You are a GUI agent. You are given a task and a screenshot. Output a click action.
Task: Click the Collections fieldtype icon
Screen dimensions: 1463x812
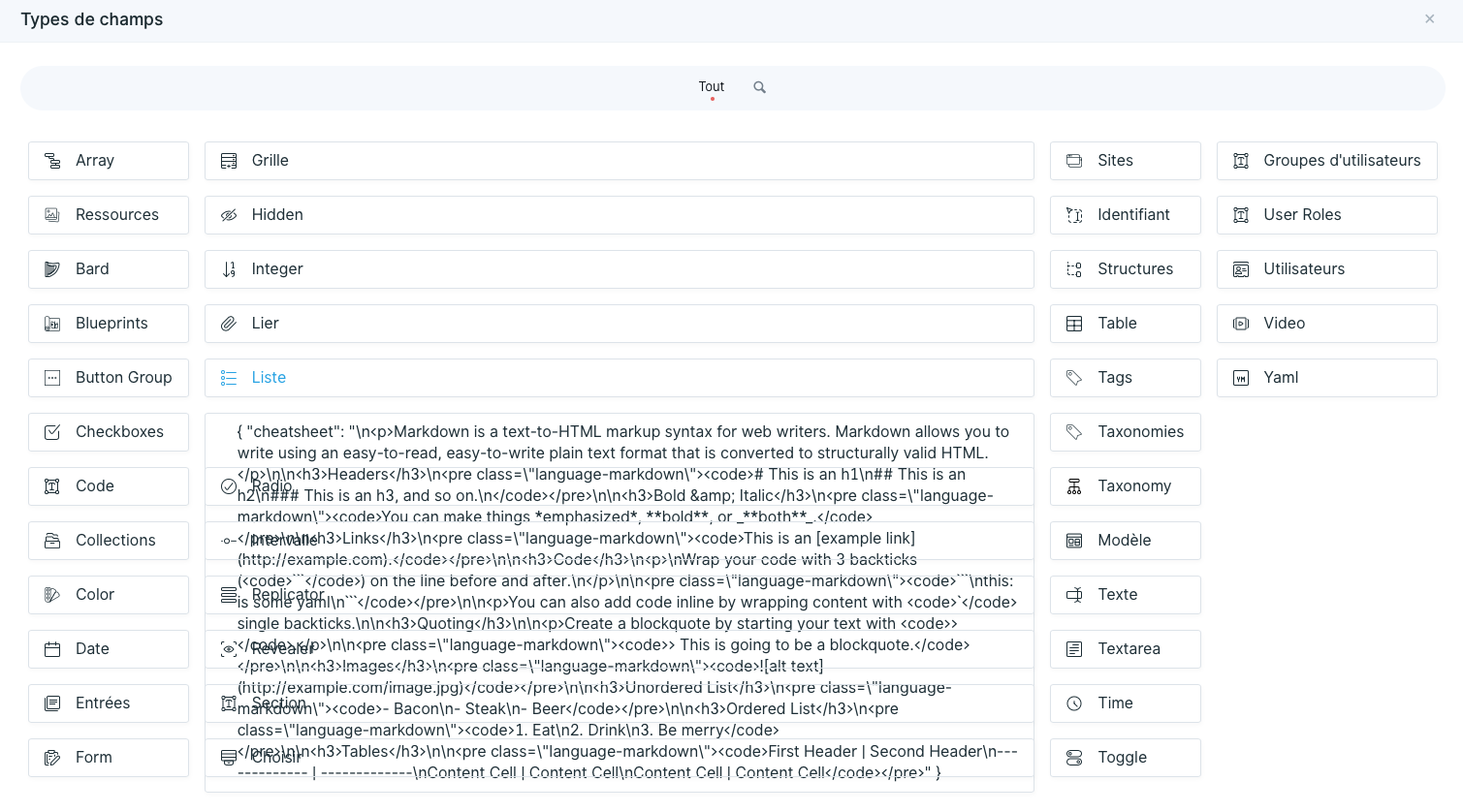(x=53, y=541)
